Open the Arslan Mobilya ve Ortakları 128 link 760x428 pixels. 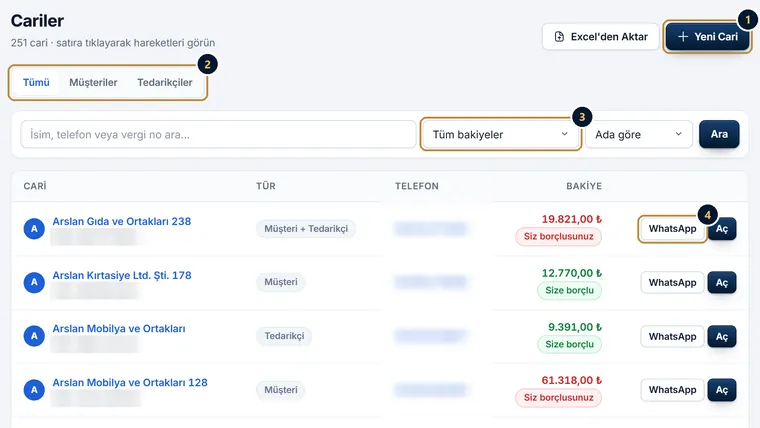[130, 382]
